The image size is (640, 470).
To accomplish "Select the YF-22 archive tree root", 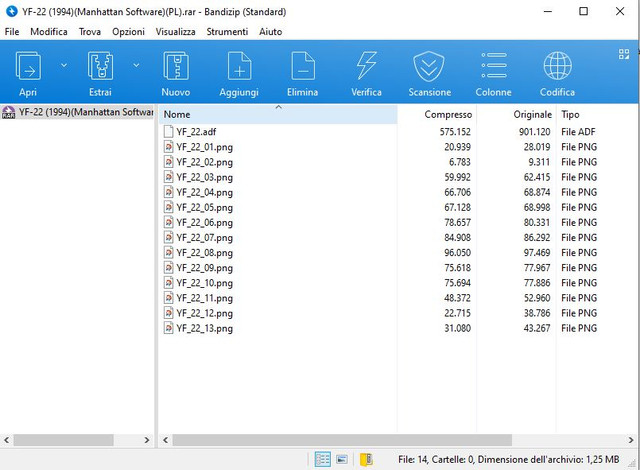I will (78, 112).
